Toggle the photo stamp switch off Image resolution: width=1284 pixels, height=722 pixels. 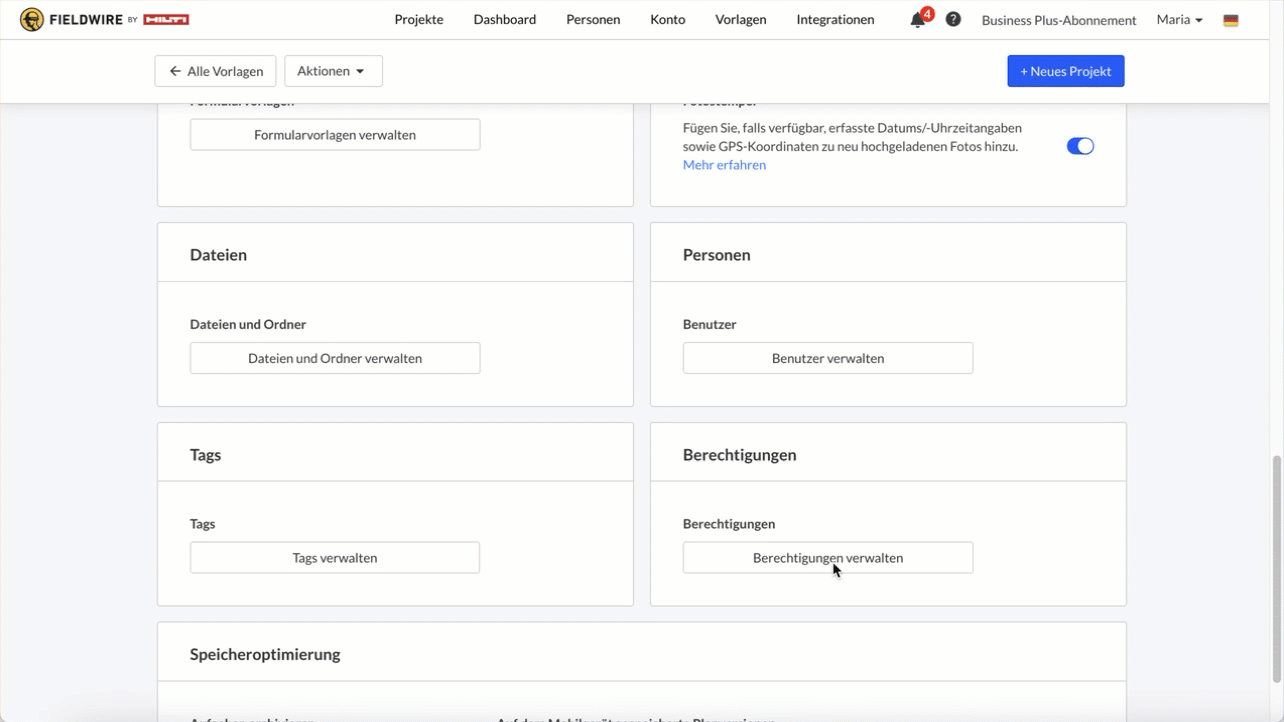[1080, 146]
